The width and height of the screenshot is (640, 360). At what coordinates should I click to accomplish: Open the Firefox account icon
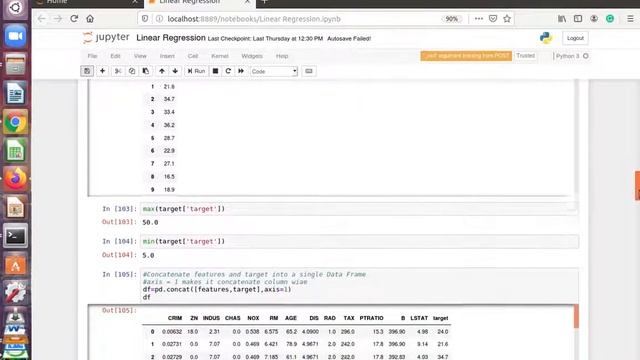click(594, 19)
